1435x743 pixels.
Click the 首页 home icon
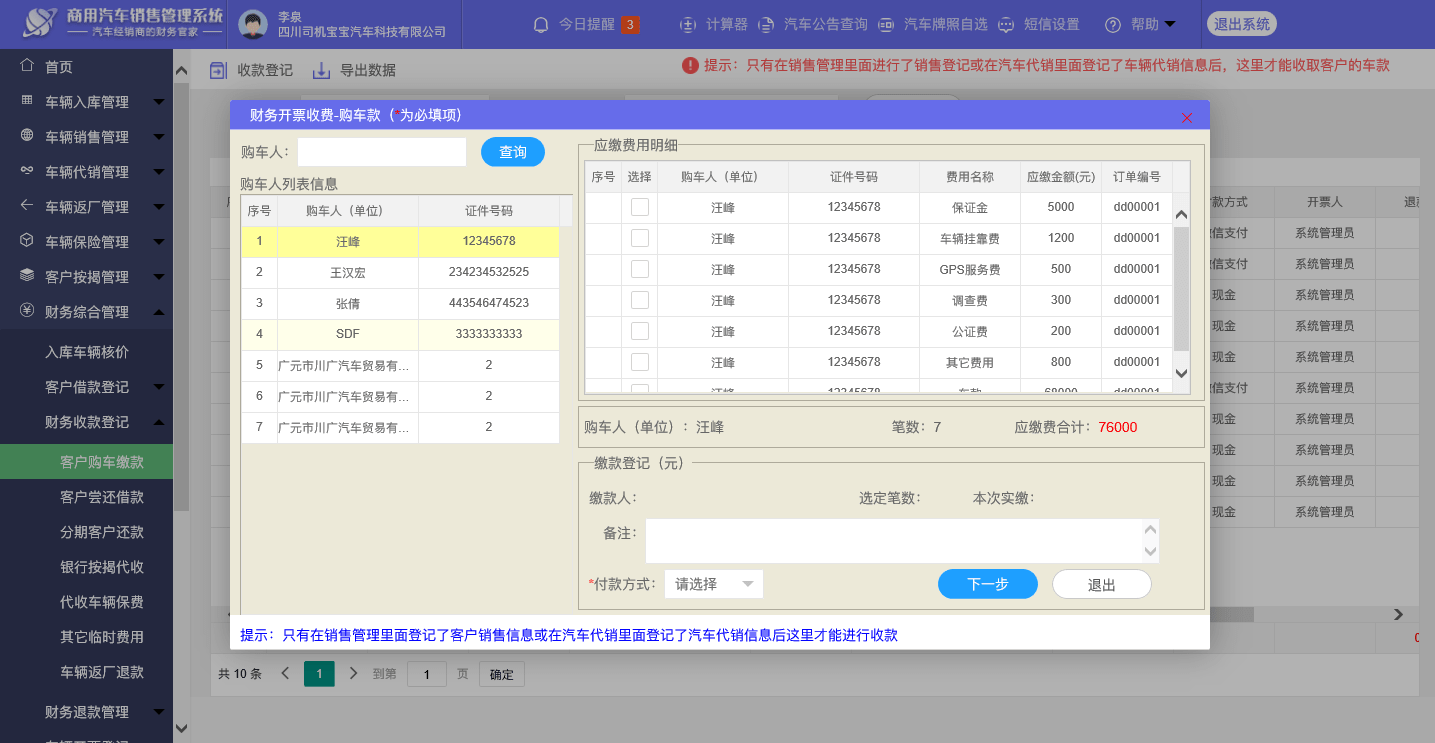[27, 66]
